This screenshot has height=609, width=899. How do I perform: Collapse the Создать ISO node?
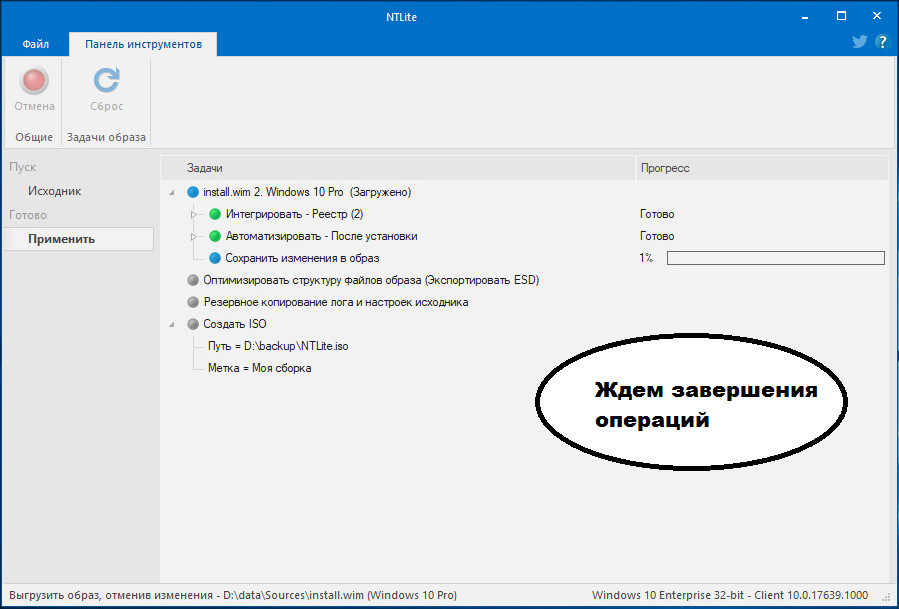point(172,325)
